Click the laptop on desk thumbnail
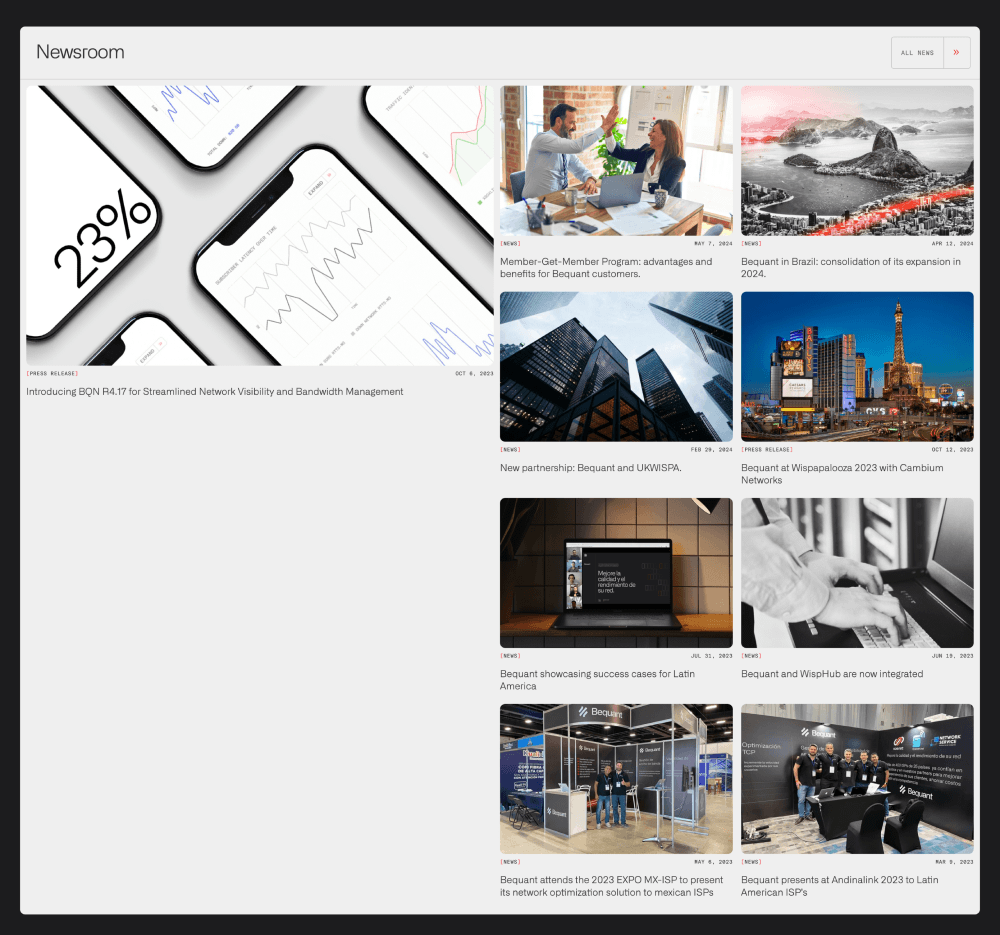 click(616, 573)
